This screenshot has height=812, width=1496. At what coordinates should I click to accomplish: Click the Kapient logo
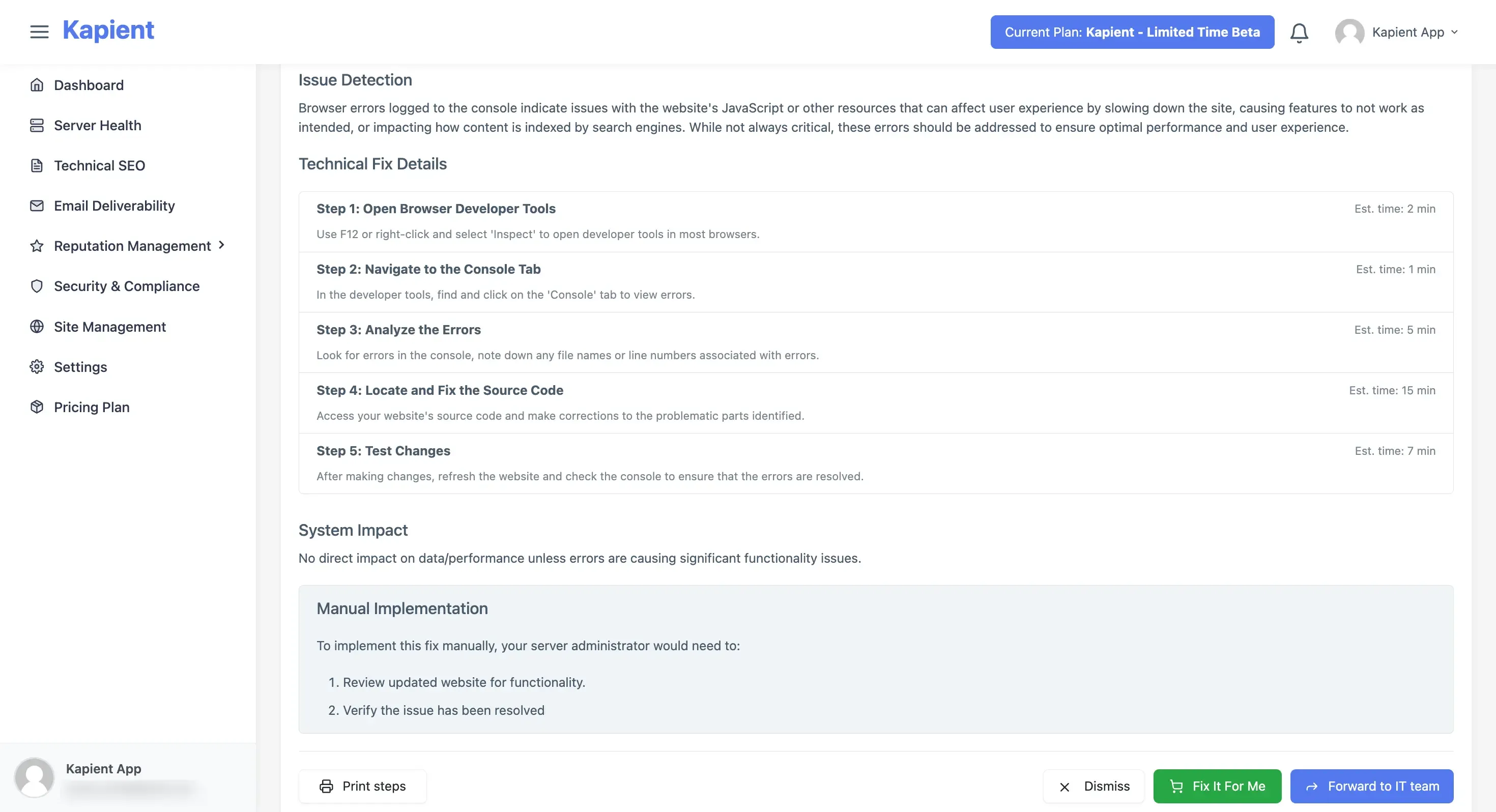[108, 30]
